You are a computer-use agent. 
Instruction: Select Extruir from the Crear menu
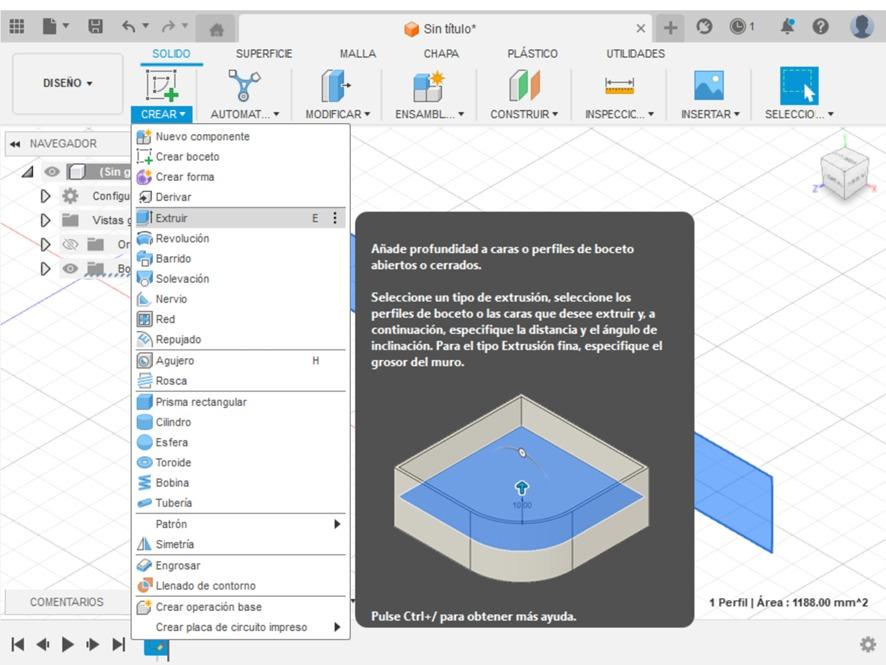pos(240,218)
